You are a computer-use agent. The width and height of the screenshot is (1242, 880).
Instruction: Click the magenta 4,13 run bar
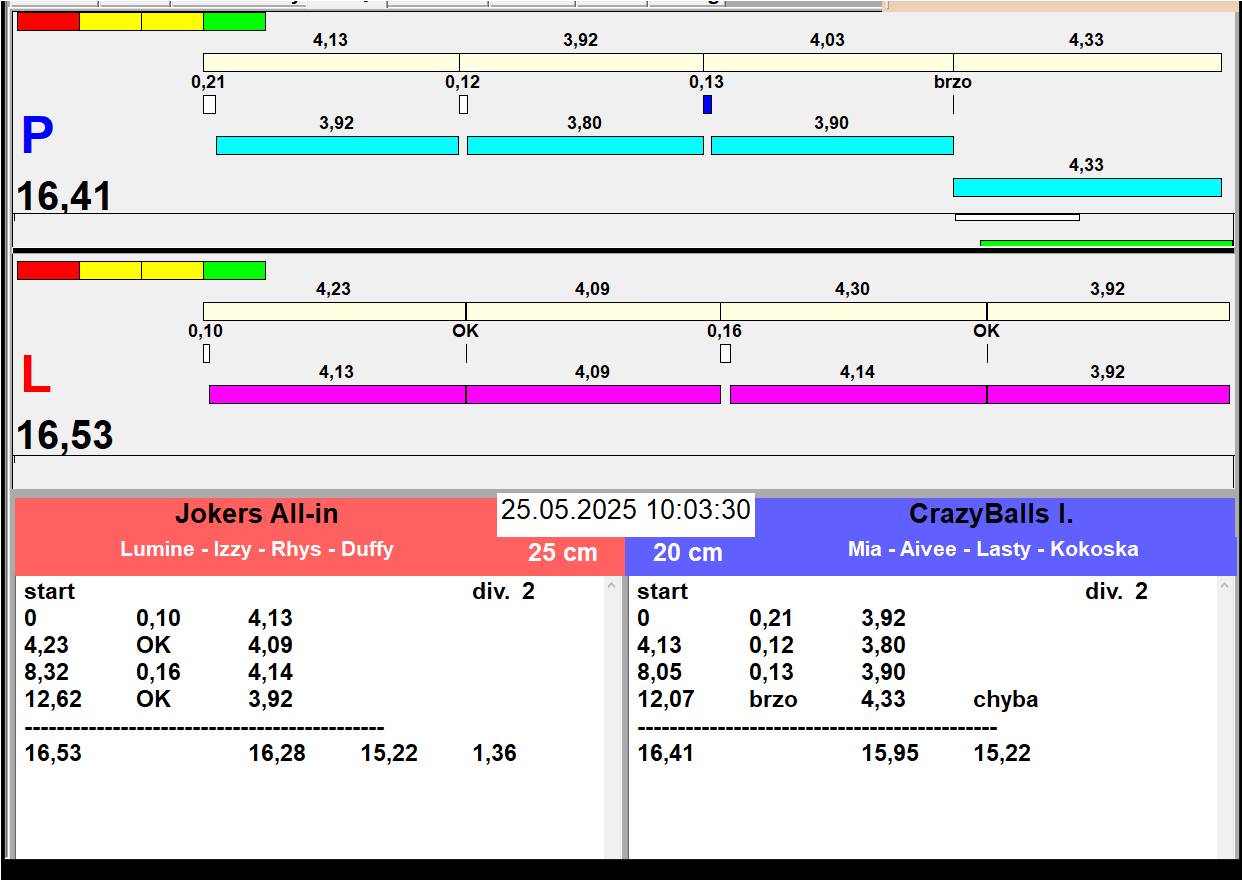point(337,394)
